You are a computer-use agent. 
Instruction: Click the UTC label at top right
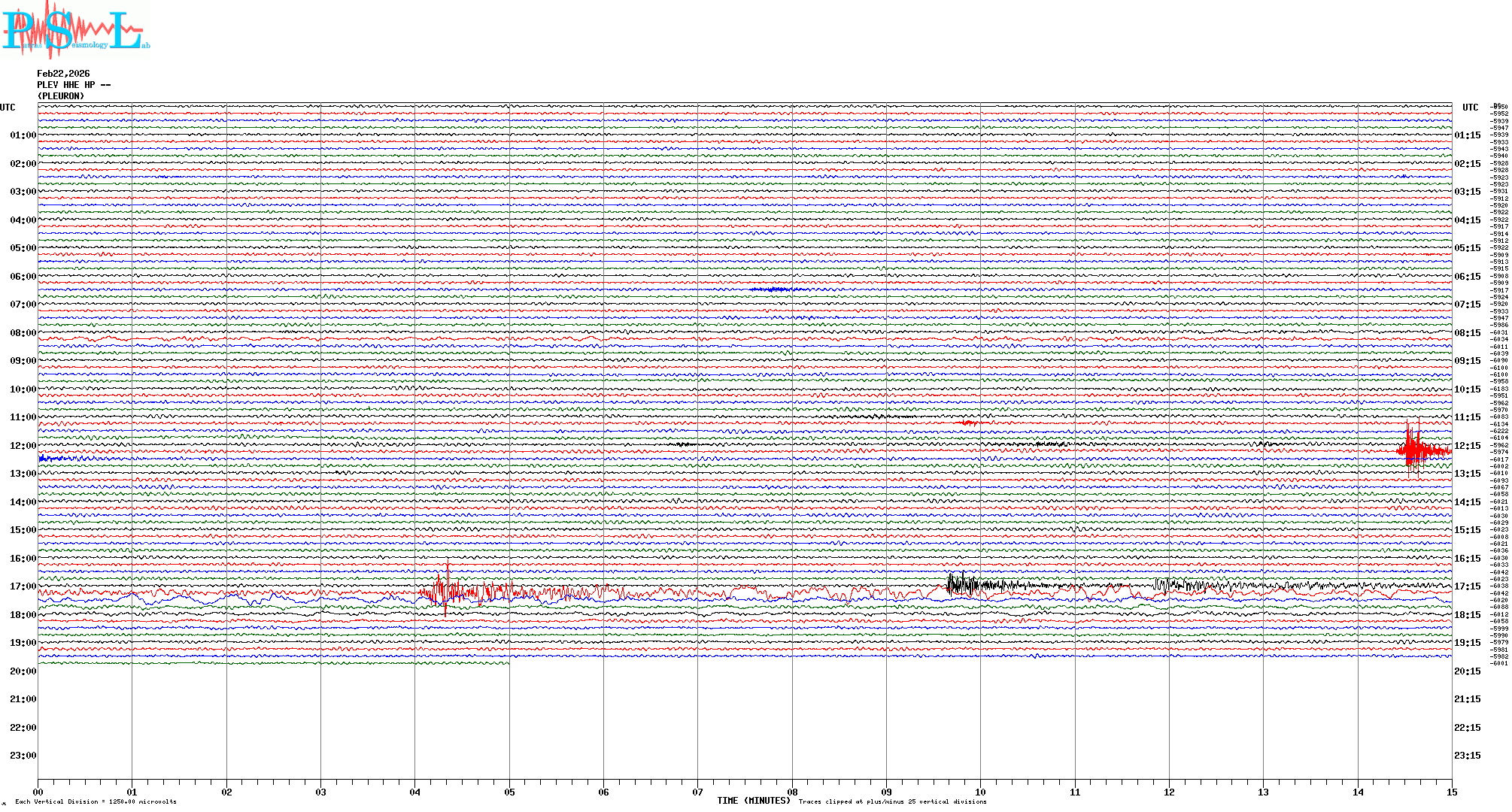(x=1470, y=108)
